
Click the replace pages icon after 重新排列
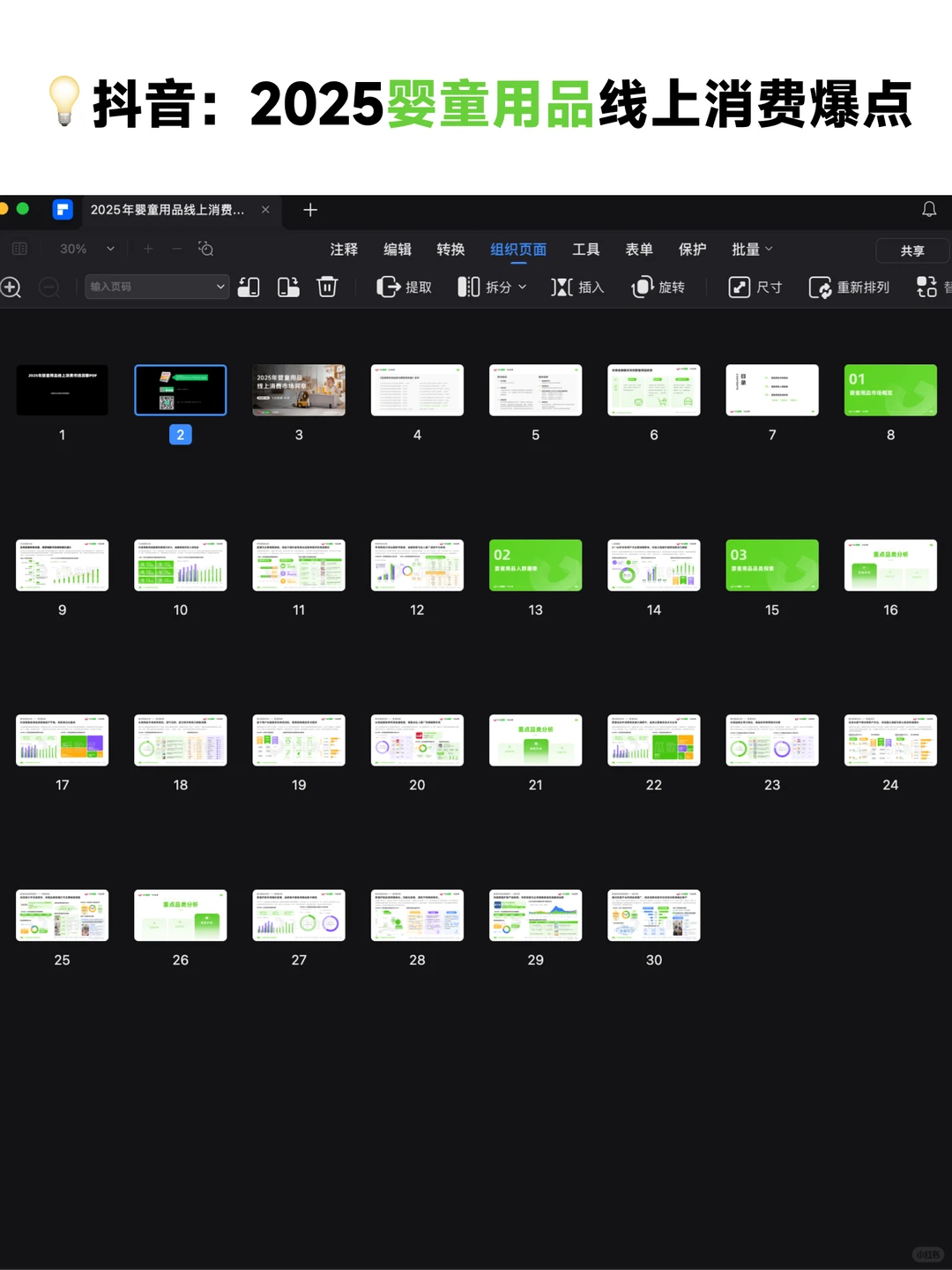(927, 287)
